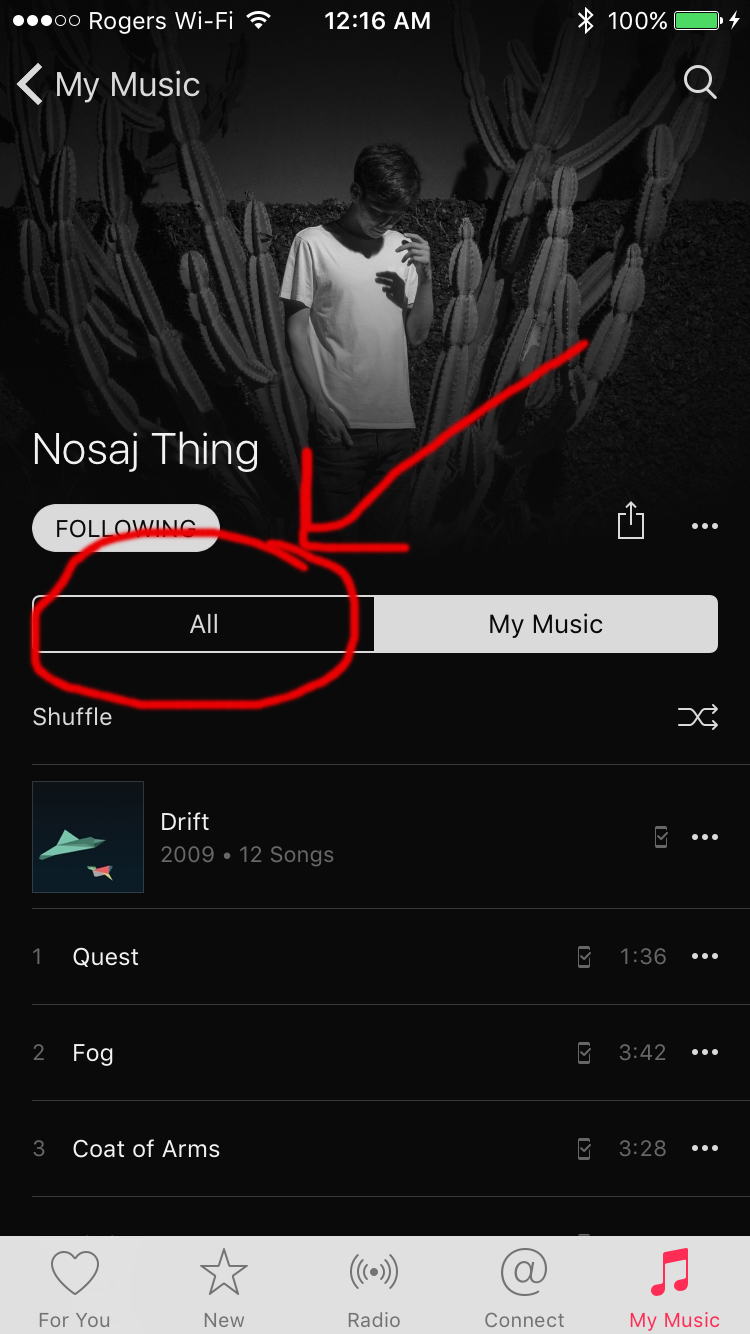
Task: Toggle the FOLLOWING button
Action: pyautogui.click(x=126, y=528)
